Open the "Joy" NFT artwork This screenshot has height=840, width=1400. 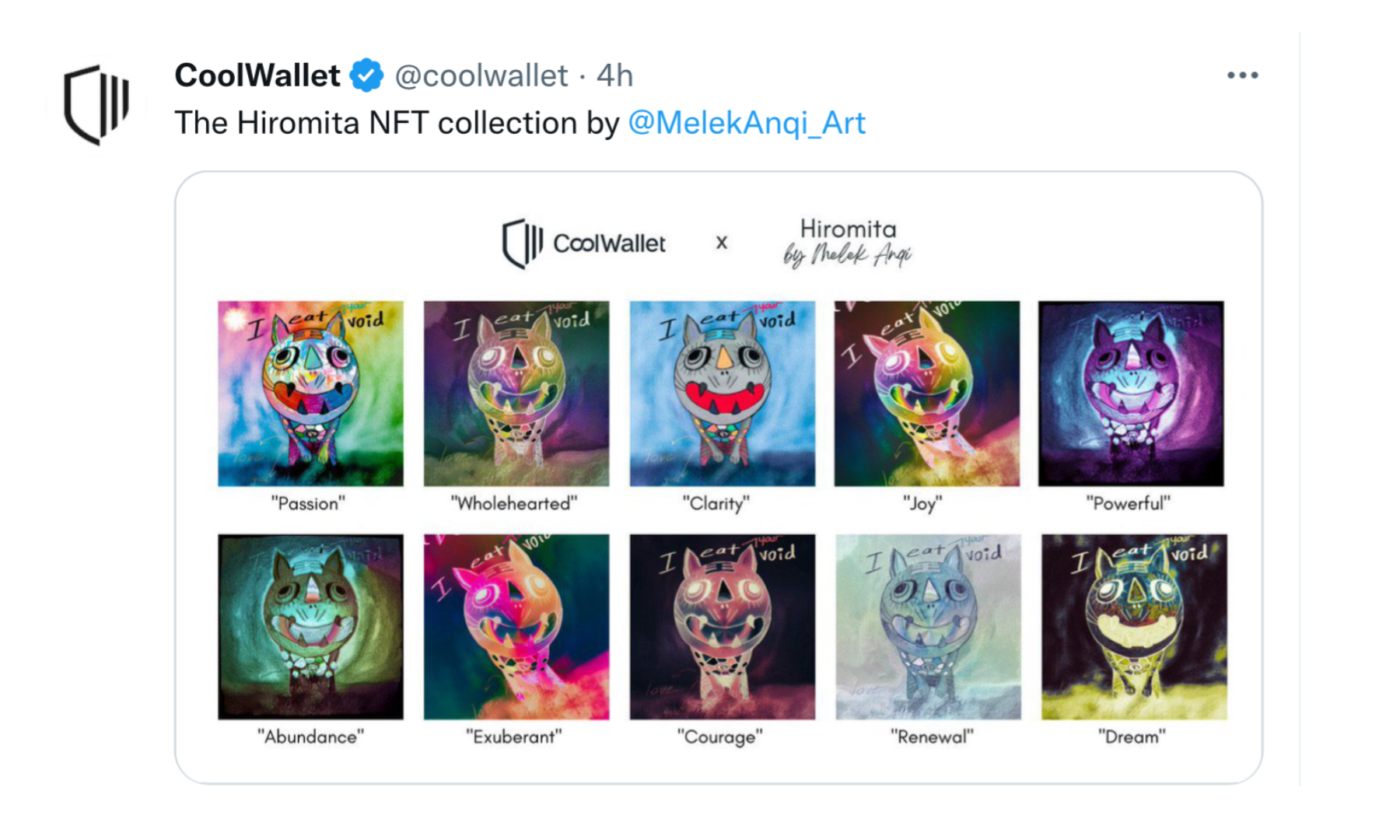[927, 394]
